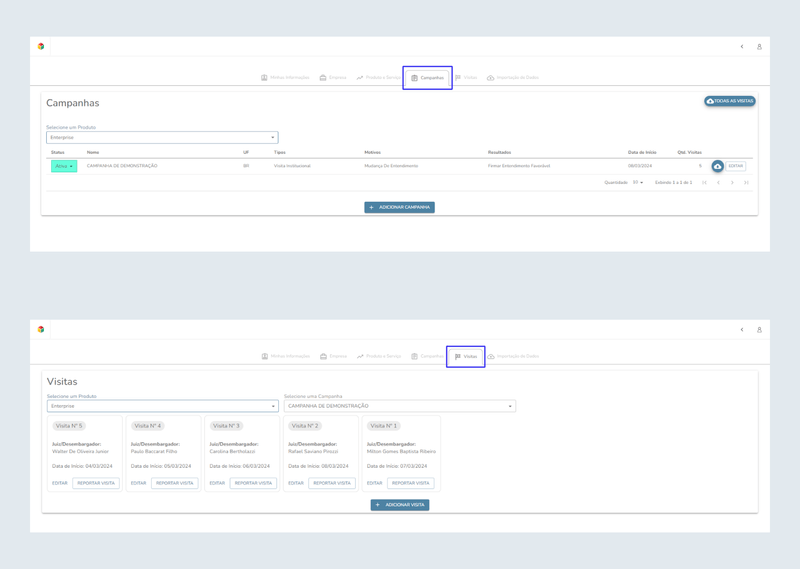Click the TODAS AS VISITAS button
Image resolution: width=800 pixels, height=569 pixels.
[730, 101]
